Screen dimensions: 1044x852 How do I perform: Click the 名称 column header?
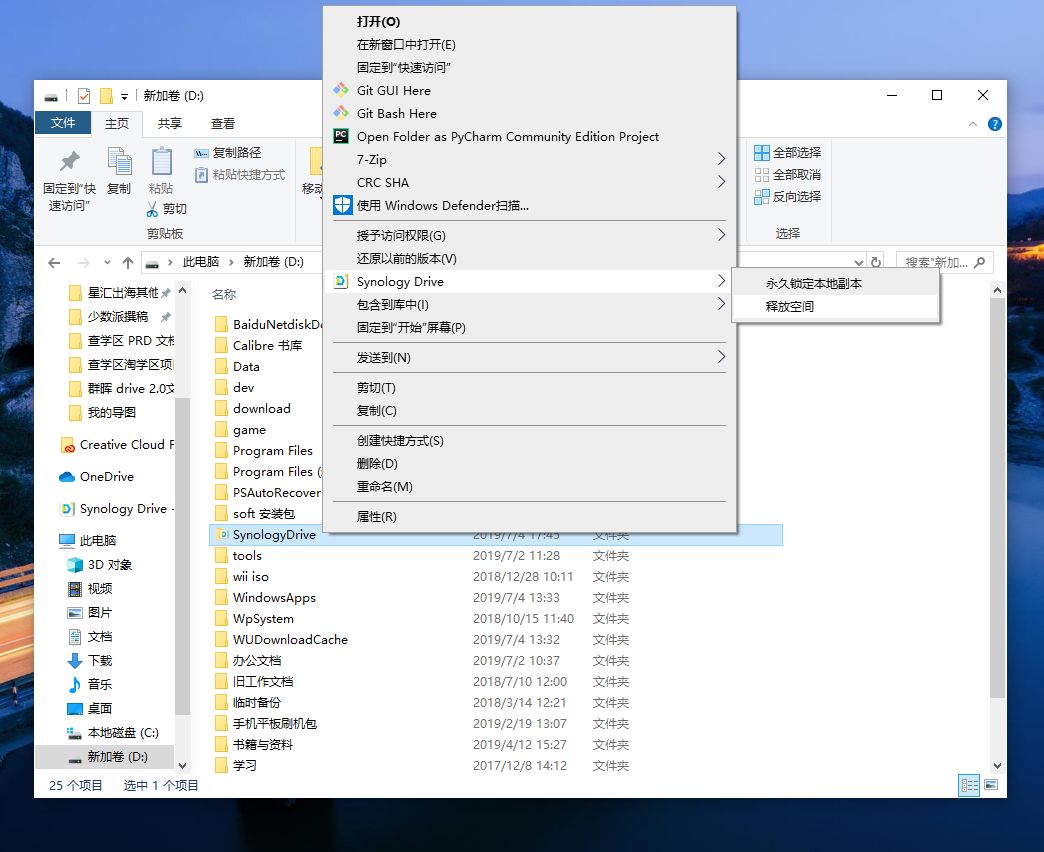click(x=224, y=294)
